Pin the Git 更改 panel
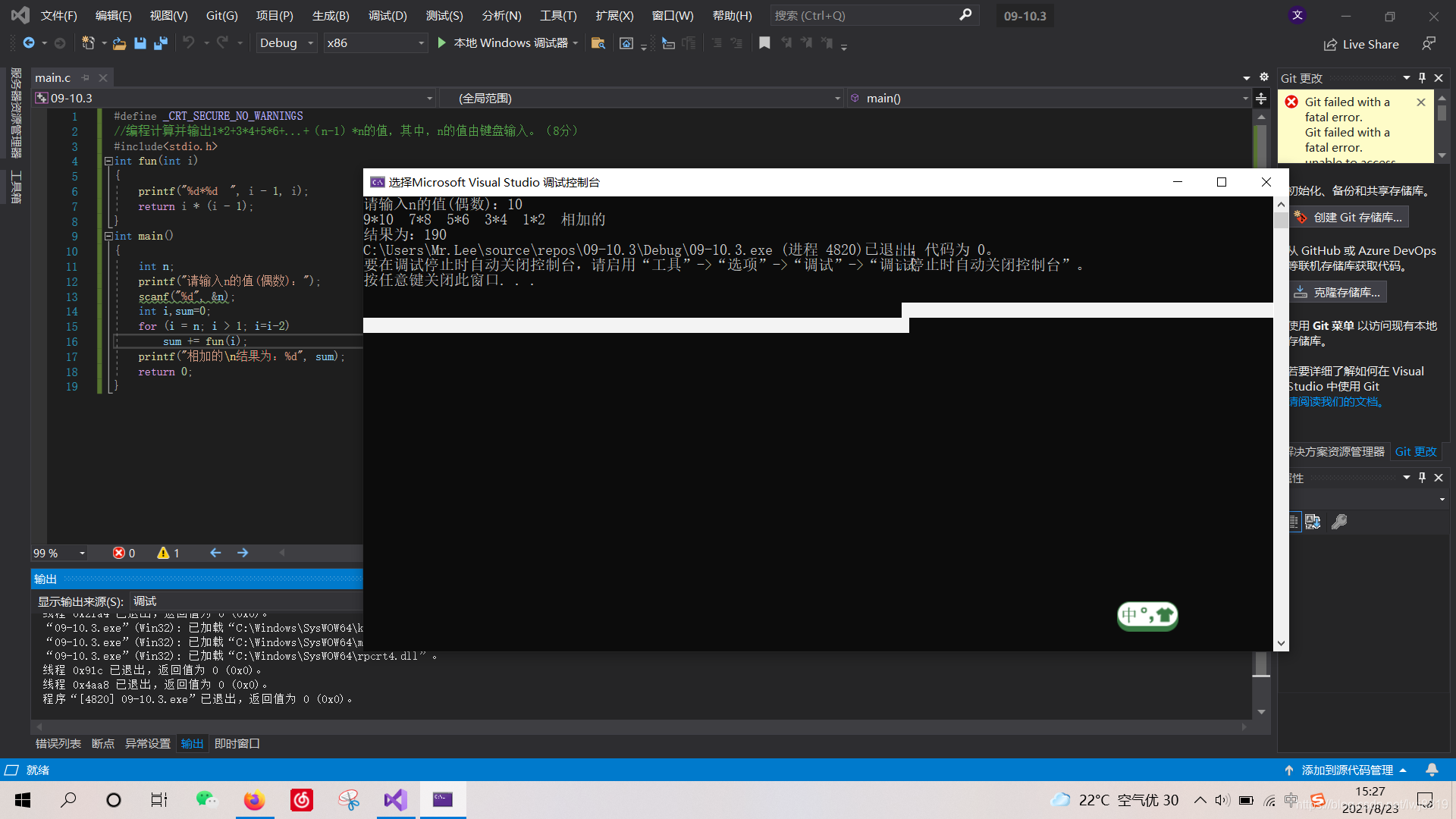The width and height of the screenshot is (1456, 819). 1422,77
